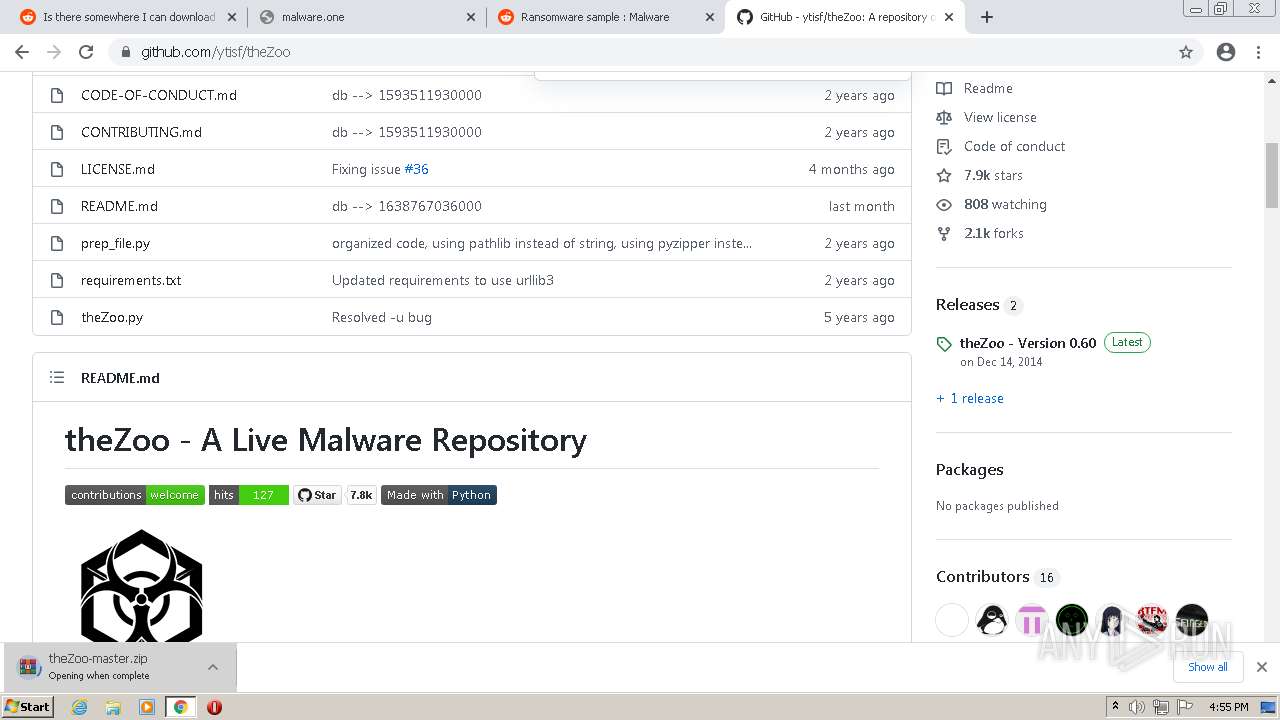Open requirements.txt file
The image size is (1280, 720).
[x=131, y=280]
